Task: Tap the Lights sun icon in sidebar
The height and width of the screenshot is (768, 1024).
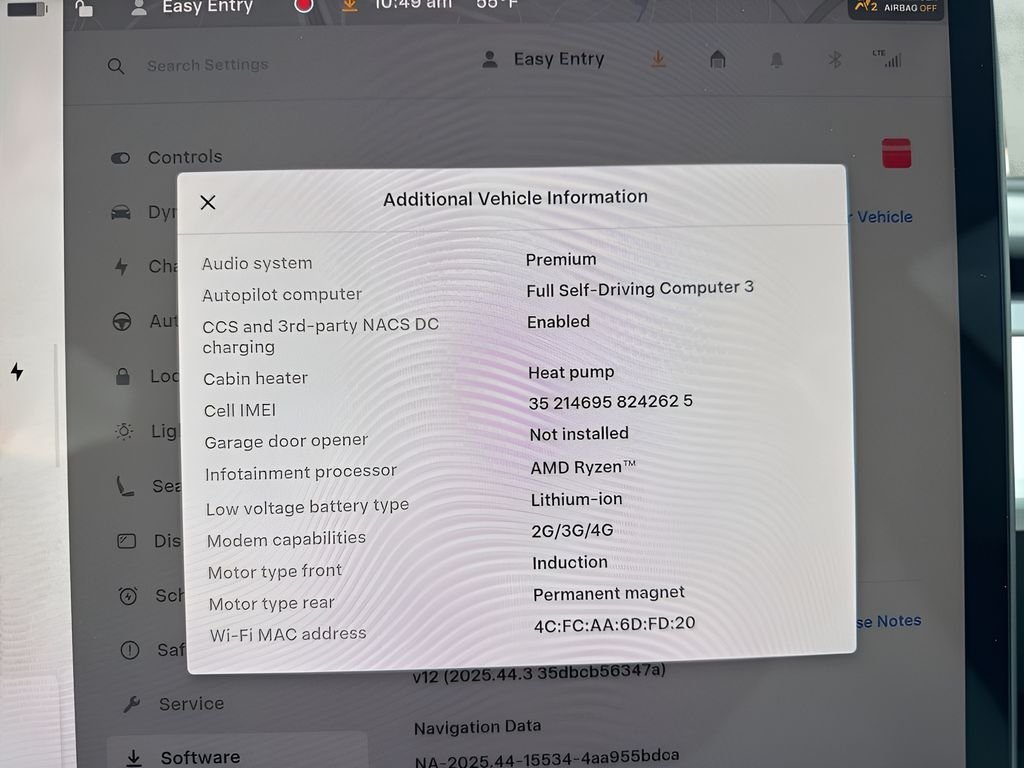Action: point(124,431)
